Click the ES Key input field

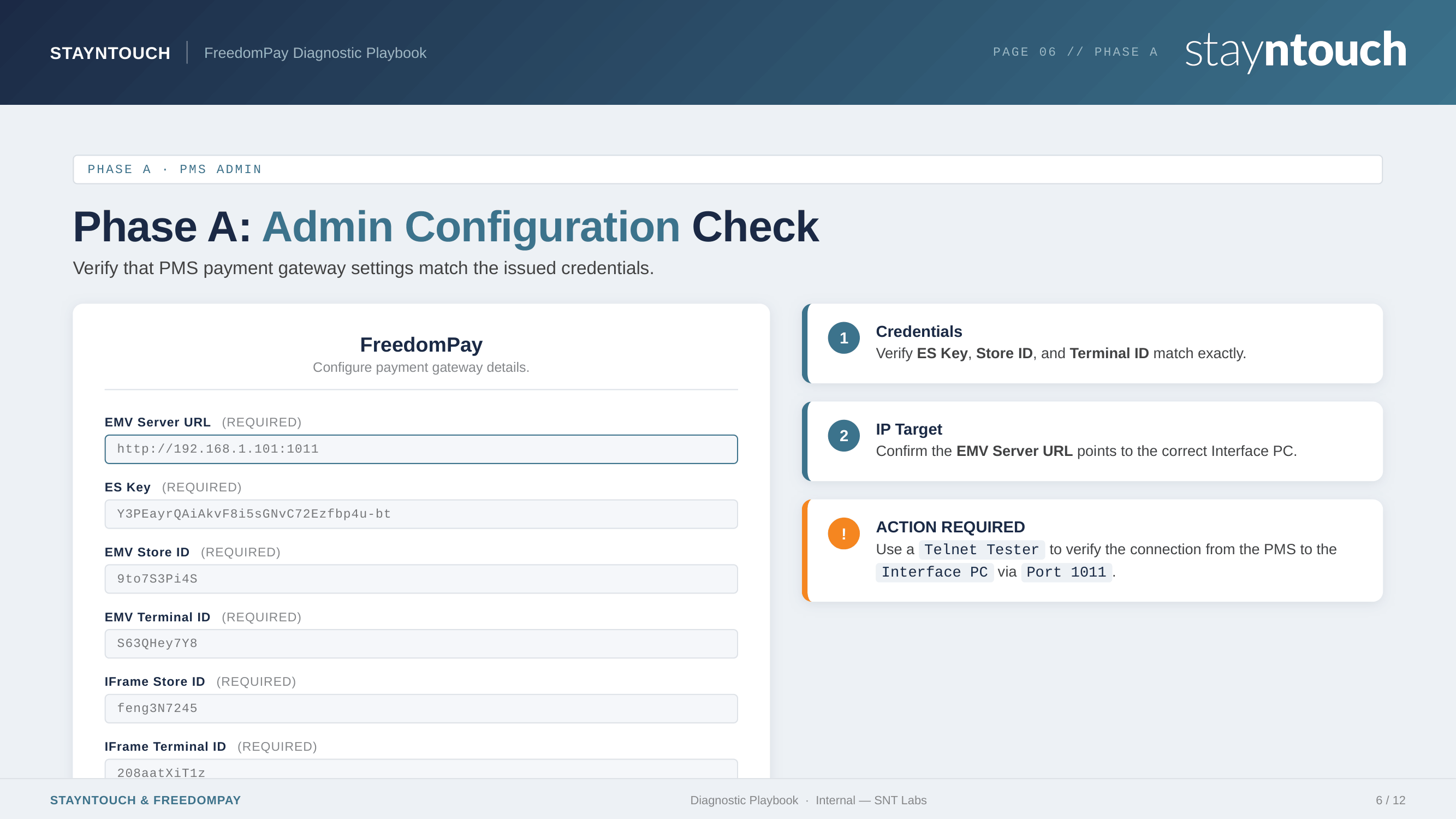[420, 514]
